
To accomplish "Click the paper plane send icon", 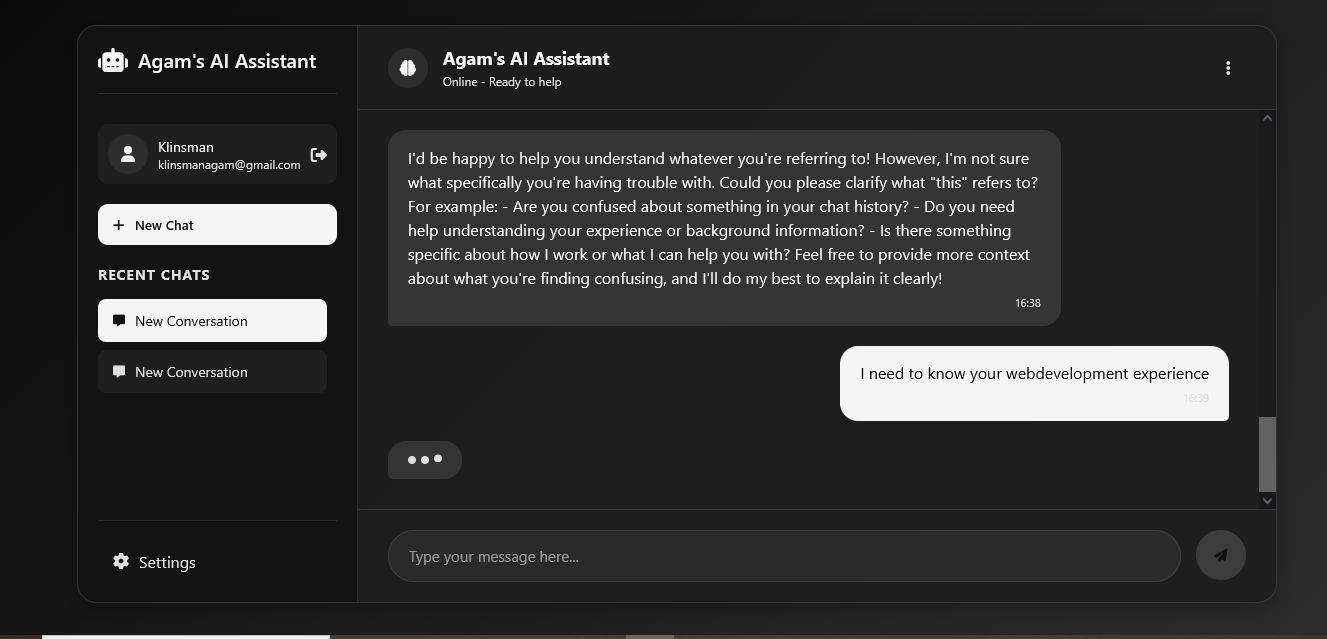I will (x=1220, y=555).
